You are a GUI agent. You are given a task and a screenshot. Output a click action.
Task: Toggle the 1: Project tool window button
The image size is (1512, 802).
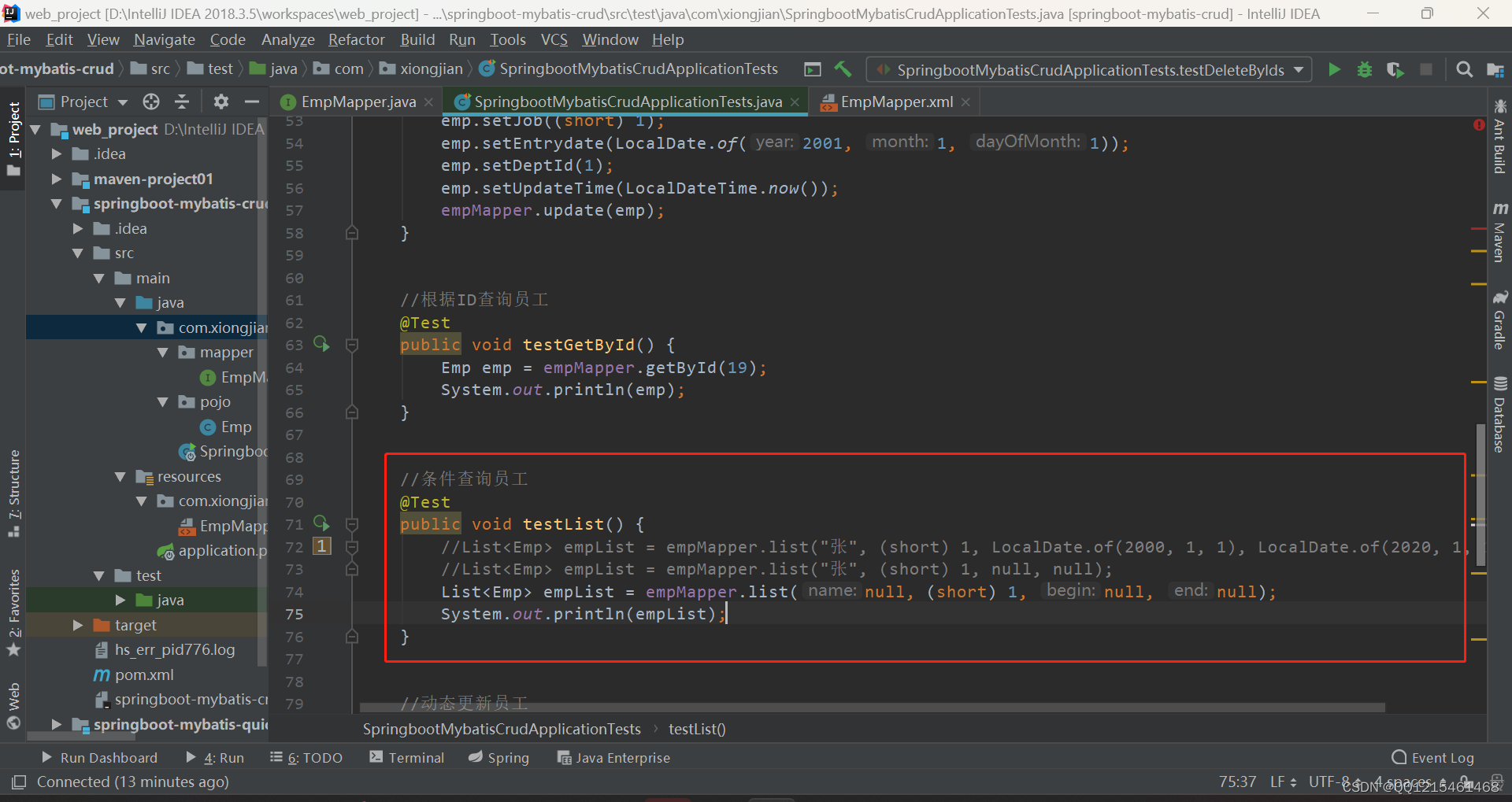click(13, 139)
